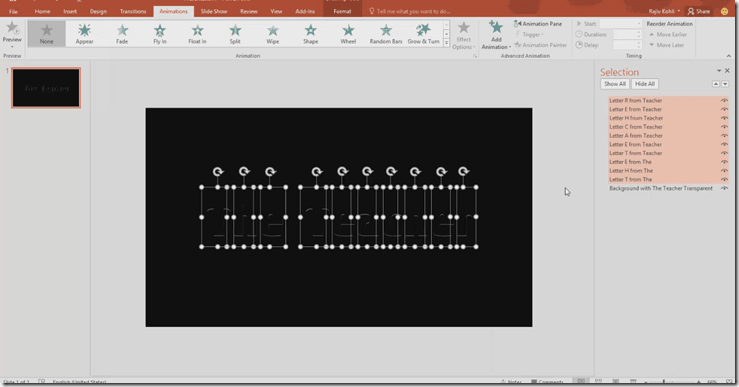Click the smiley feedback icon

pyautogui.click(x=724, y=11)
